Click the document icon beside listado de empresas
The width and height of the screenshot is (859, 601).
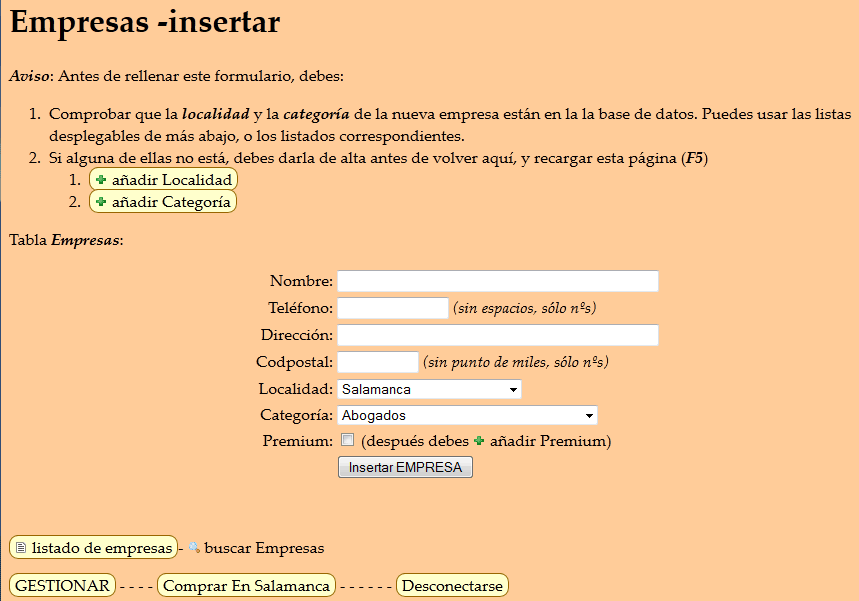[21, 548]
